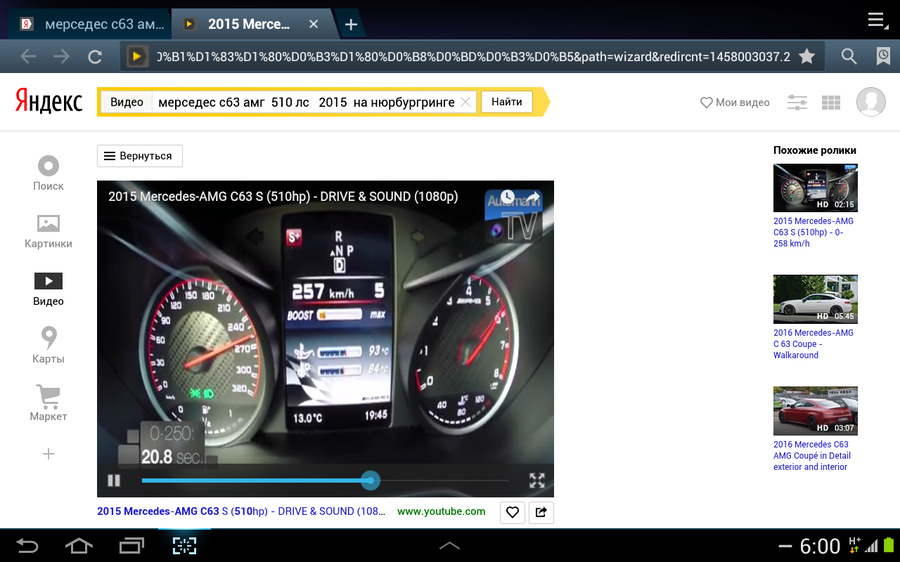Open browser search magnifier icon

[x=849, y=56]
